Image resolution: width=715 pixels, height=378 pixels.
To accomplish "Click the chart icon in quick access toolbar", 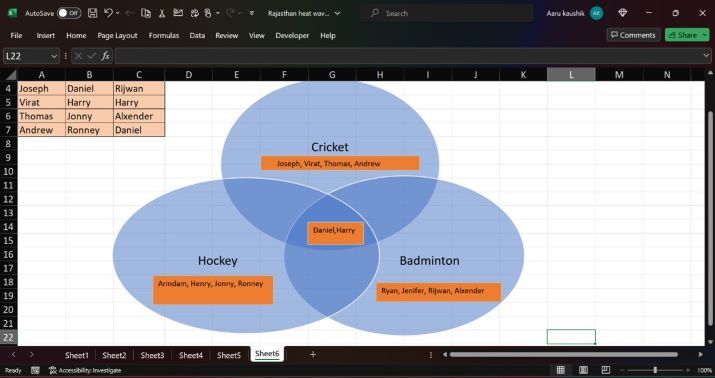I will [x=178, y=13].
